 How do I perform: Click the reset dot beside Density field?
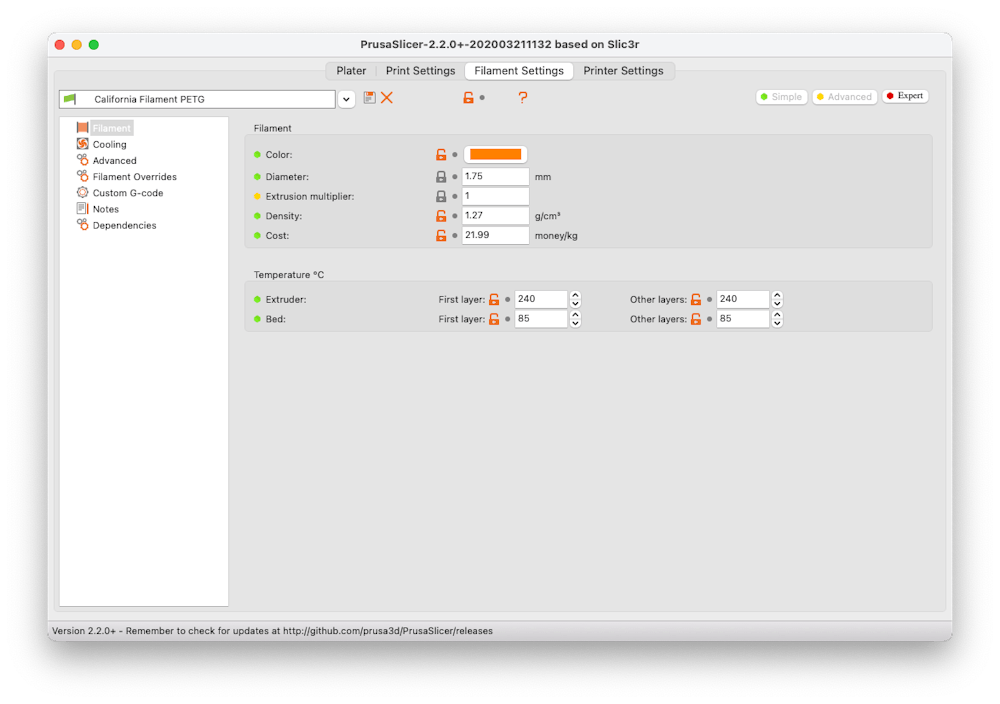(x=455, y=216)
